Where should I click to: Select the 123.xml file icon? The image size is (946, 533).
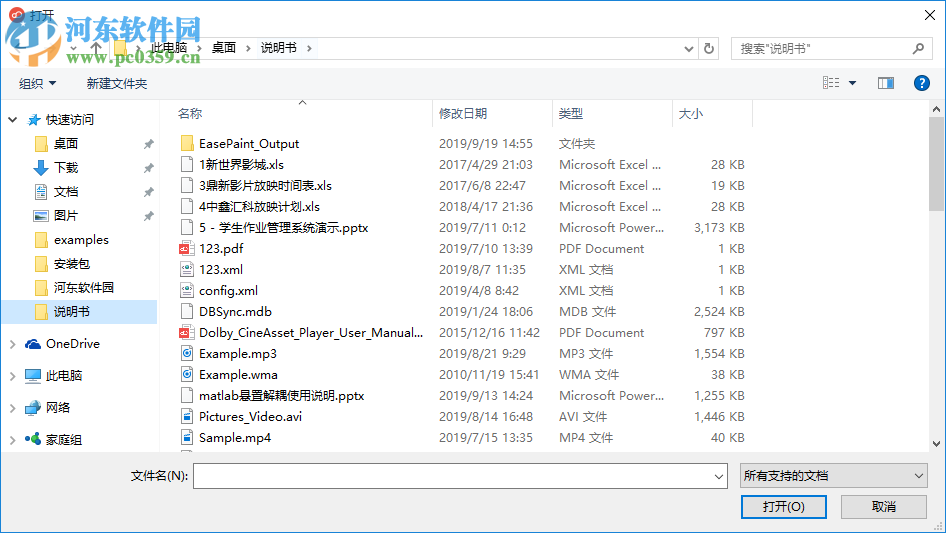pos(187,270)
